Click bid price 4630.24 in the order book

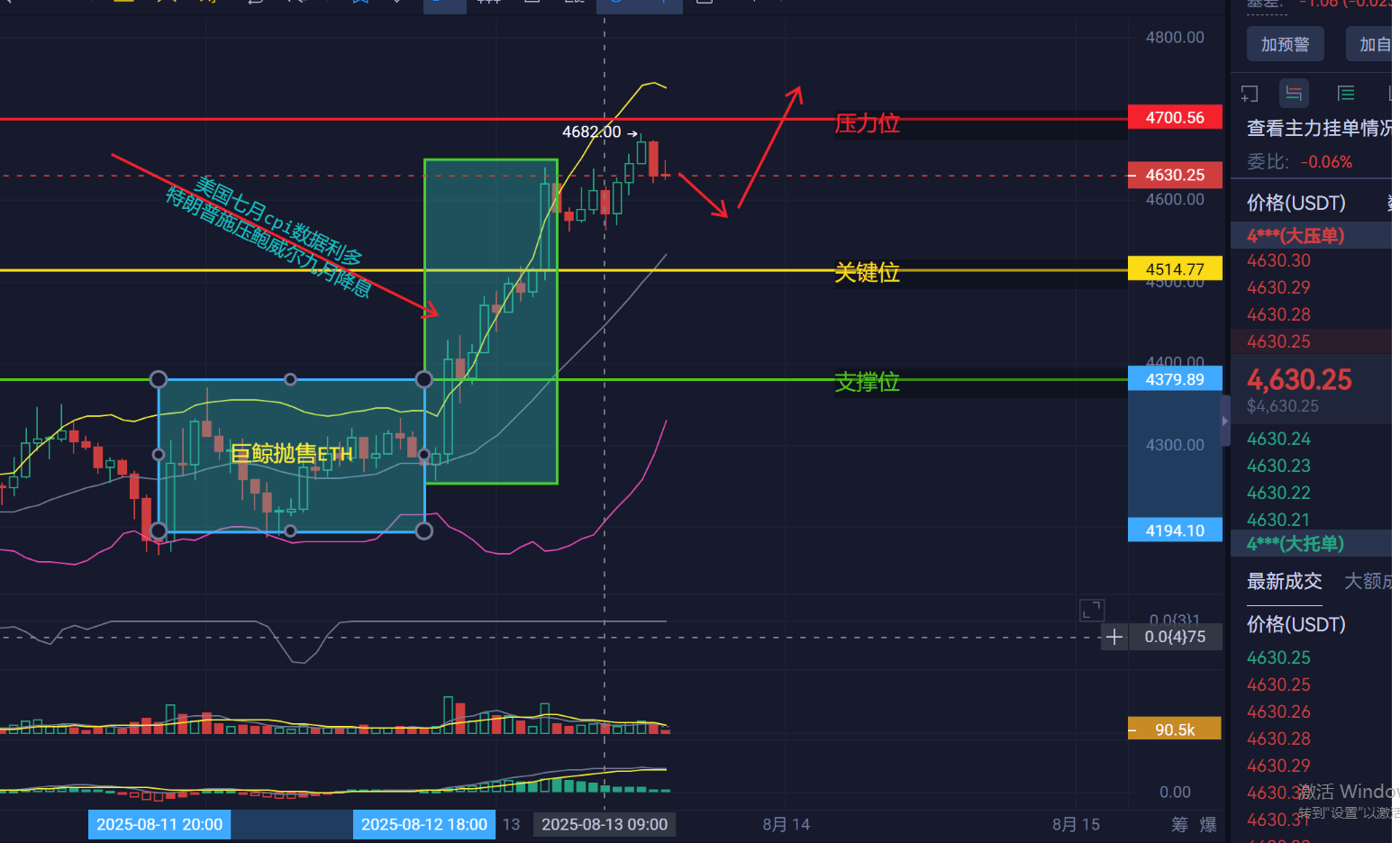coord(1278,439)
